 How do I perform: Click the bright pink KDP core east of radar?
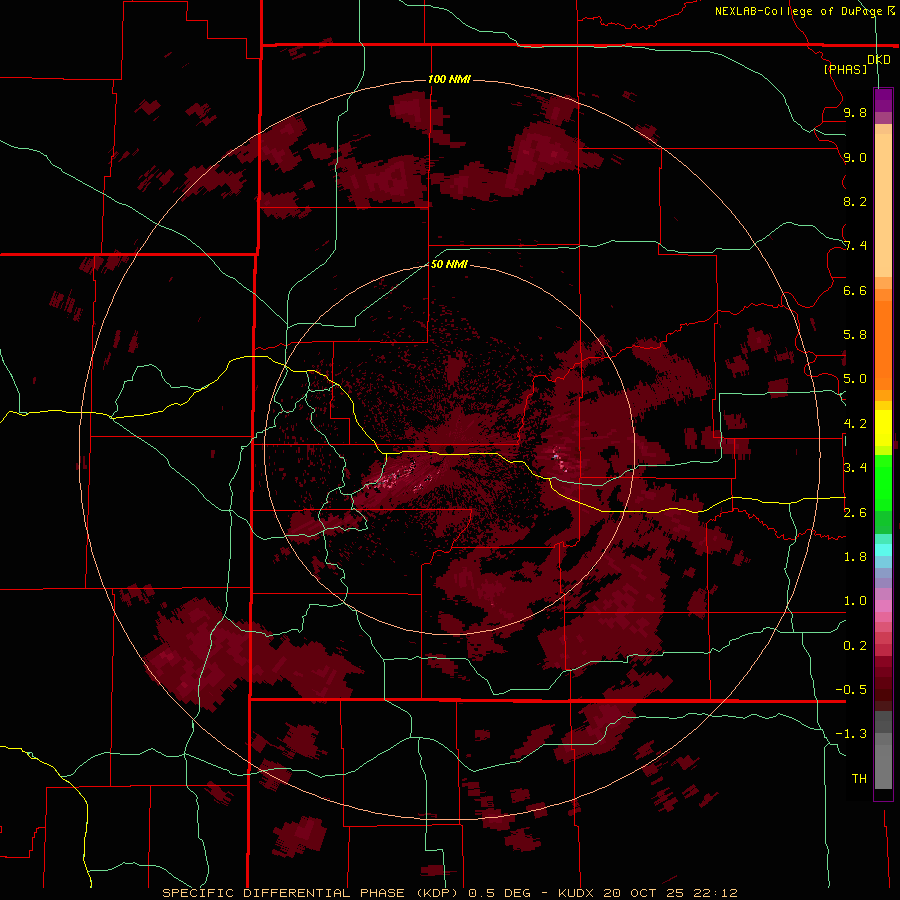coord(558,459)
